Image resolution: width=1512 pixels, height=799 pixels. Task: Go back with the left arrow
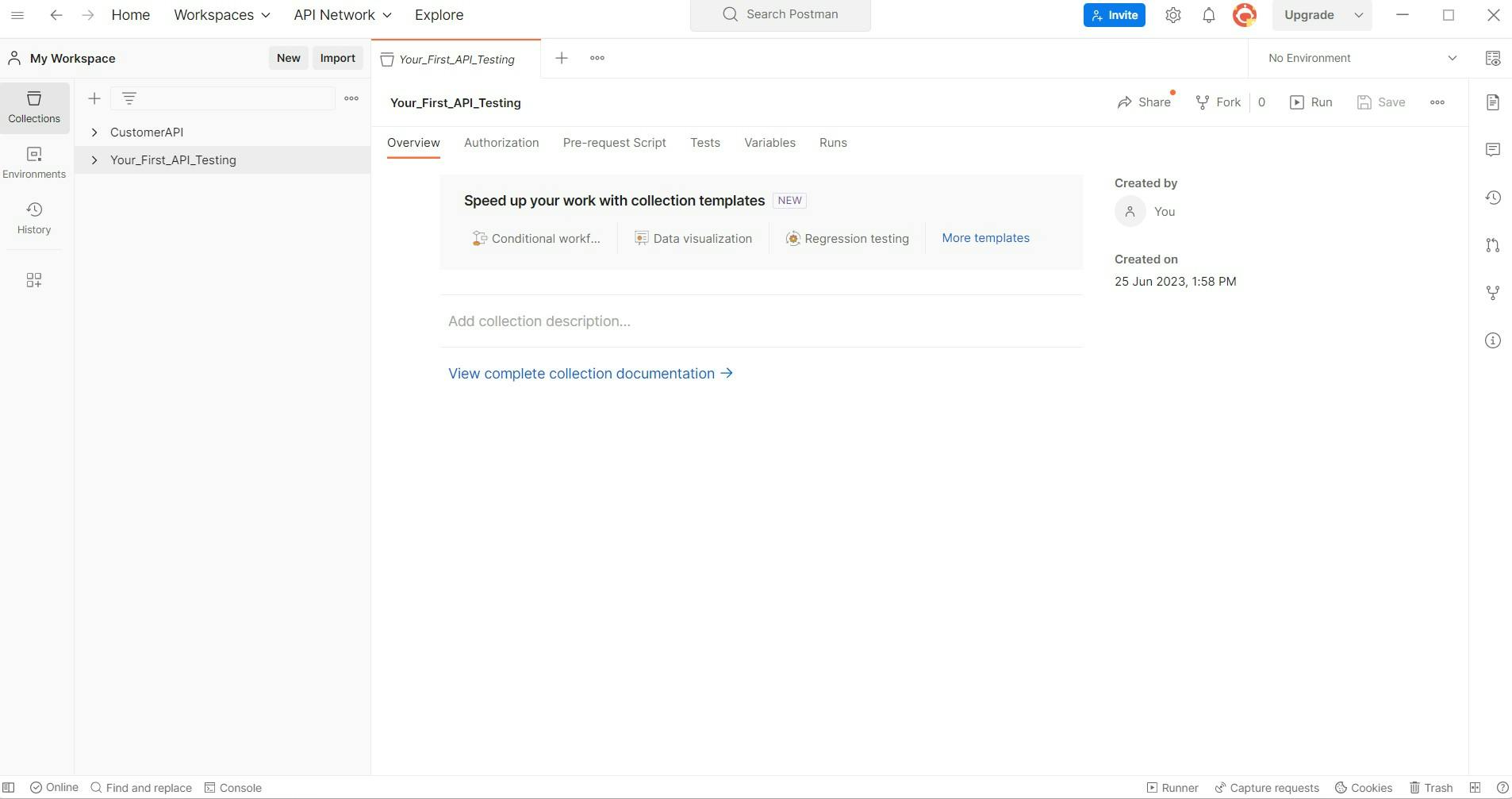(56, 15)
